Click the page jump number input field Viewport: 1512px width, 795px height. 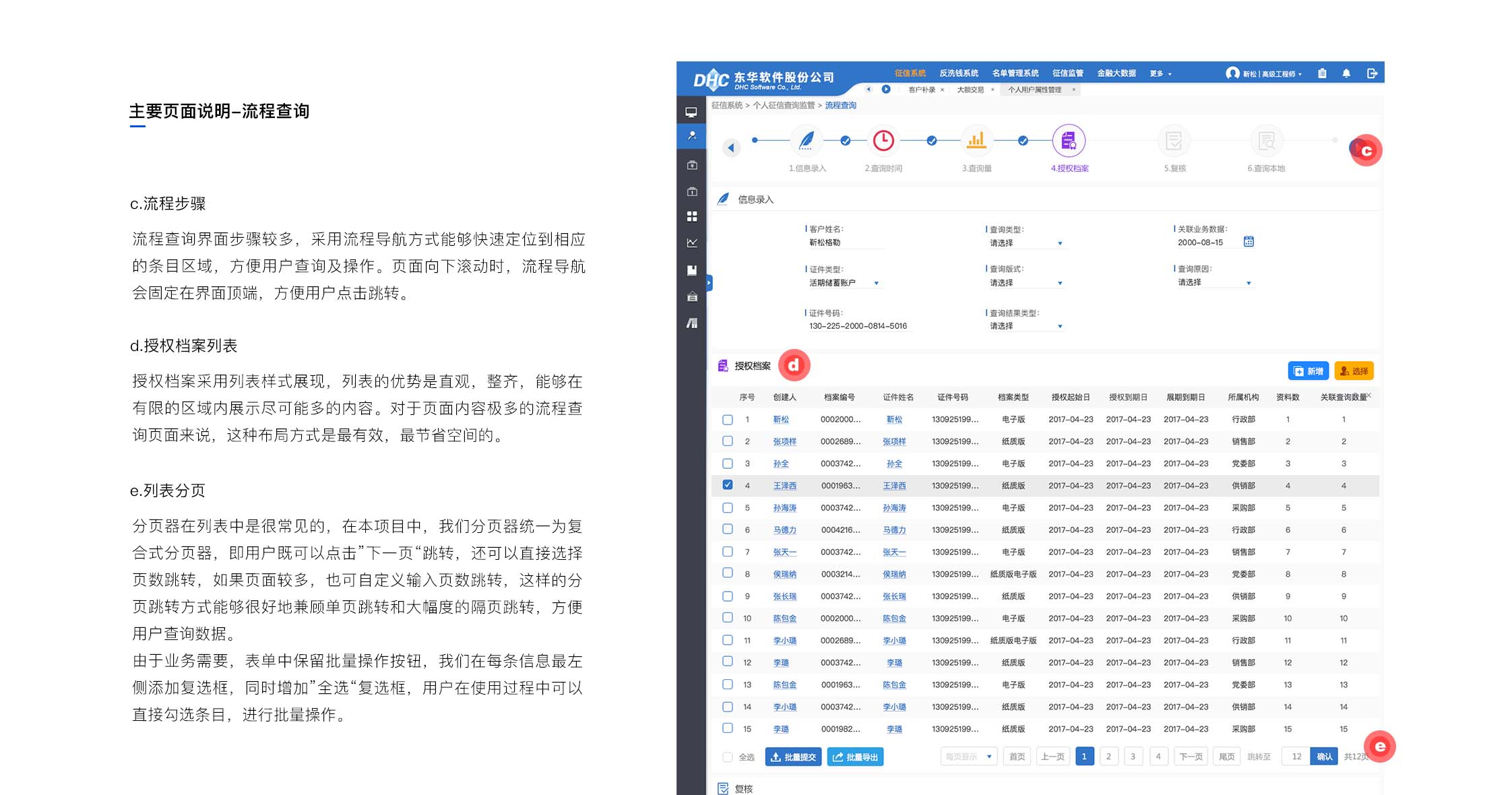1296,757
